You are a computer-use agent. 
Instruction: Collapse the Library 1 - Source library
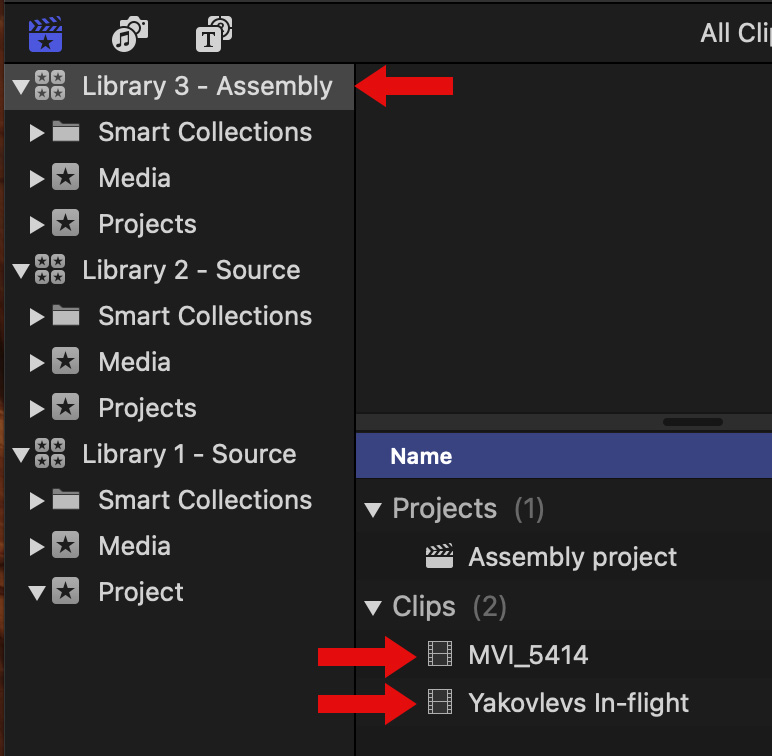pyautogui.click(x=19, y=454)
